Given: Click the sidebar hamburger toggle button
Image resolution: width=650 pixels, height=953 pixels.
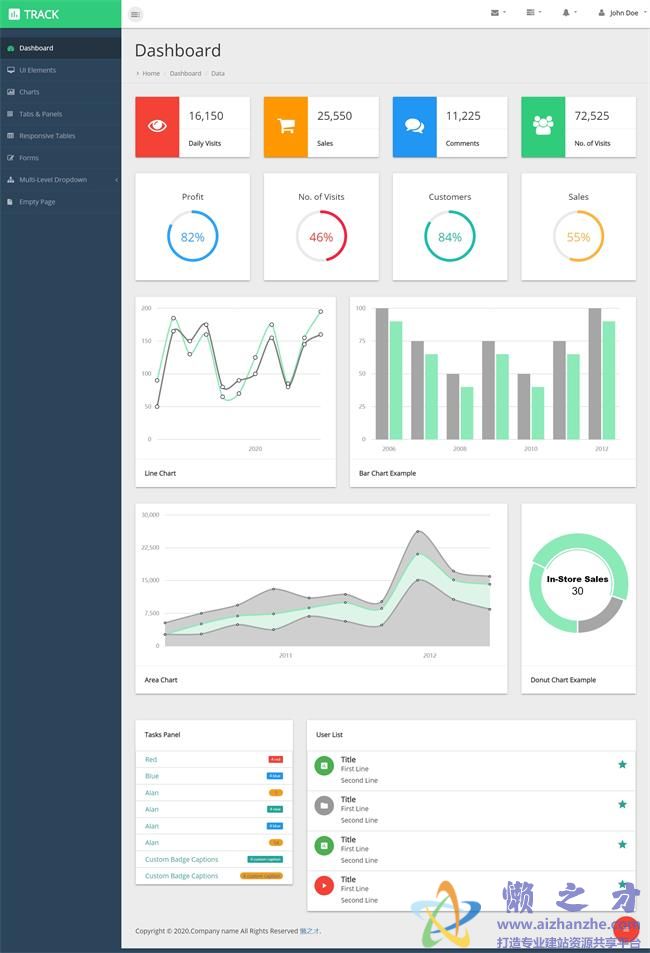Looking at the screenshot, I should pos(136,14).
